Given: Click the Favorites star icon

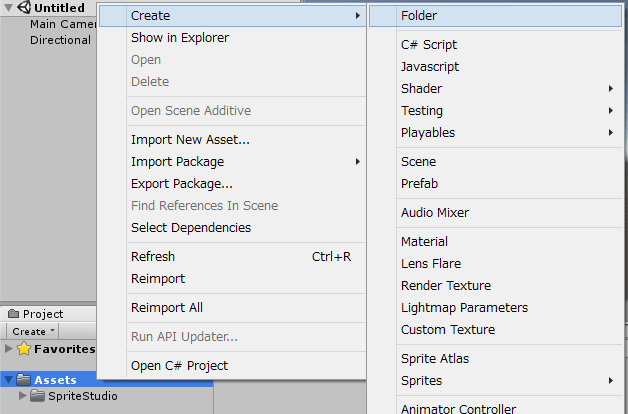Looking at the screenshot, I should coord(24,349).
